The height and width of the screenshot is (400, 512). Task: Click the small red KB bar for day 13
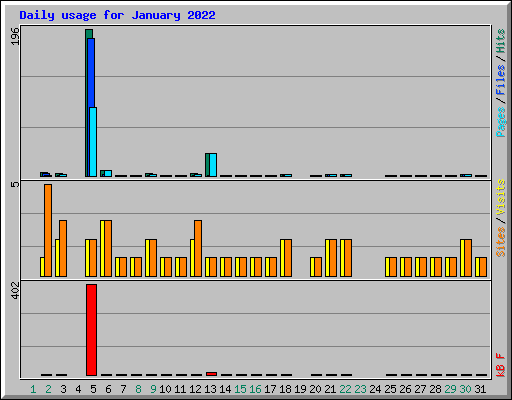pos(211,374)
